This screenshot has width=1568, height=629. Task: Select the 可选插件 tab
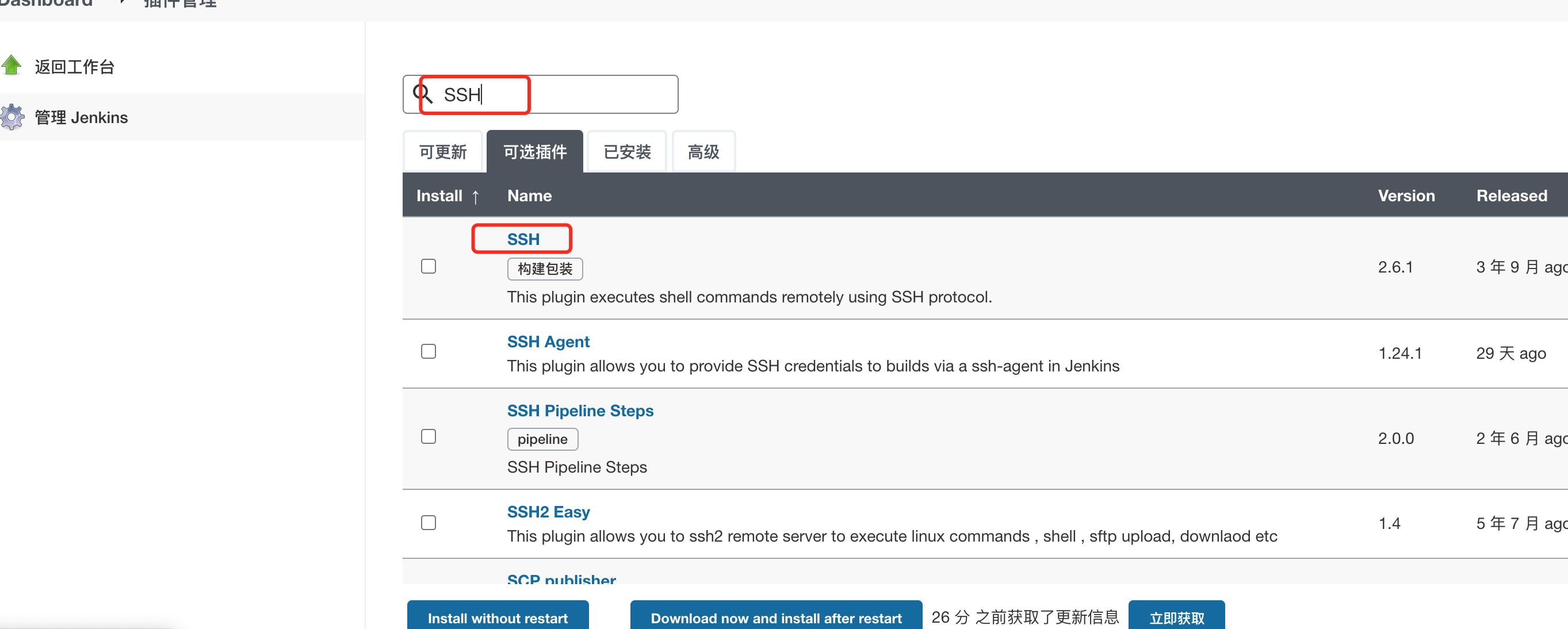coord(534,151)
